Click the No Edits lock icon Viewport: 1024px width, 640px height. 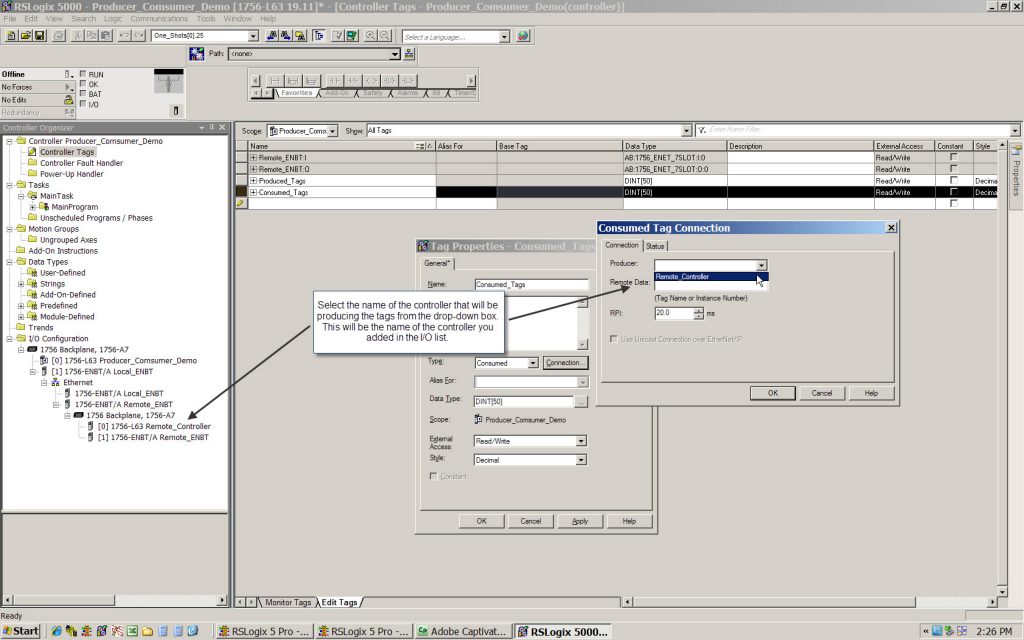pos(69,100)
